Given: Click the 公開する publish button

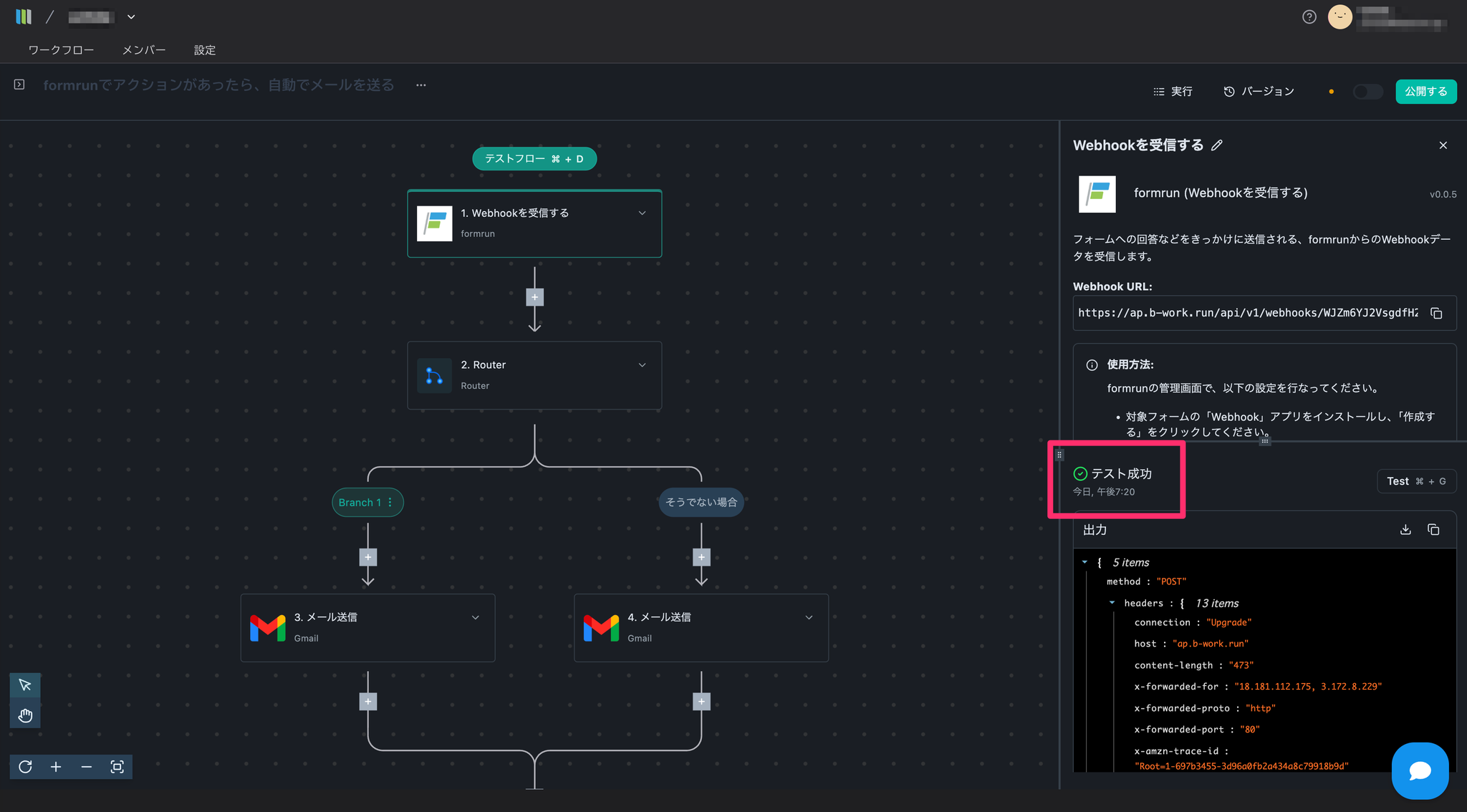Looking at the screenshot, I should pyautogui.click(x=1425, y=92).
